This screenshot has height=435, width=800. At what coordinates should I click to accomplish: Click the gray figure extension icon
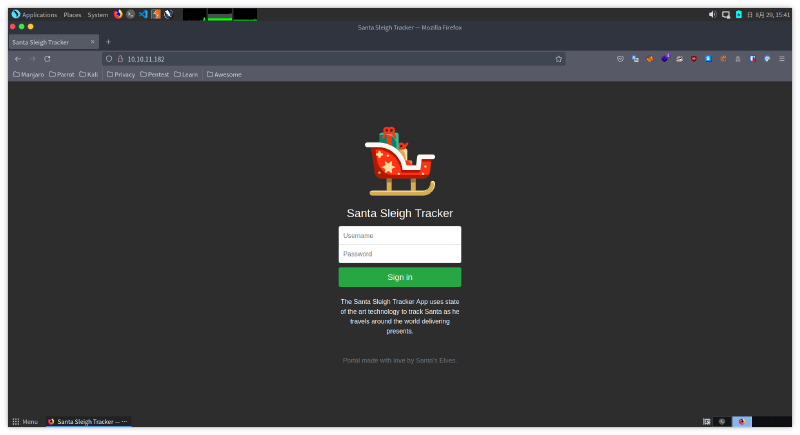tap(738, 59)
